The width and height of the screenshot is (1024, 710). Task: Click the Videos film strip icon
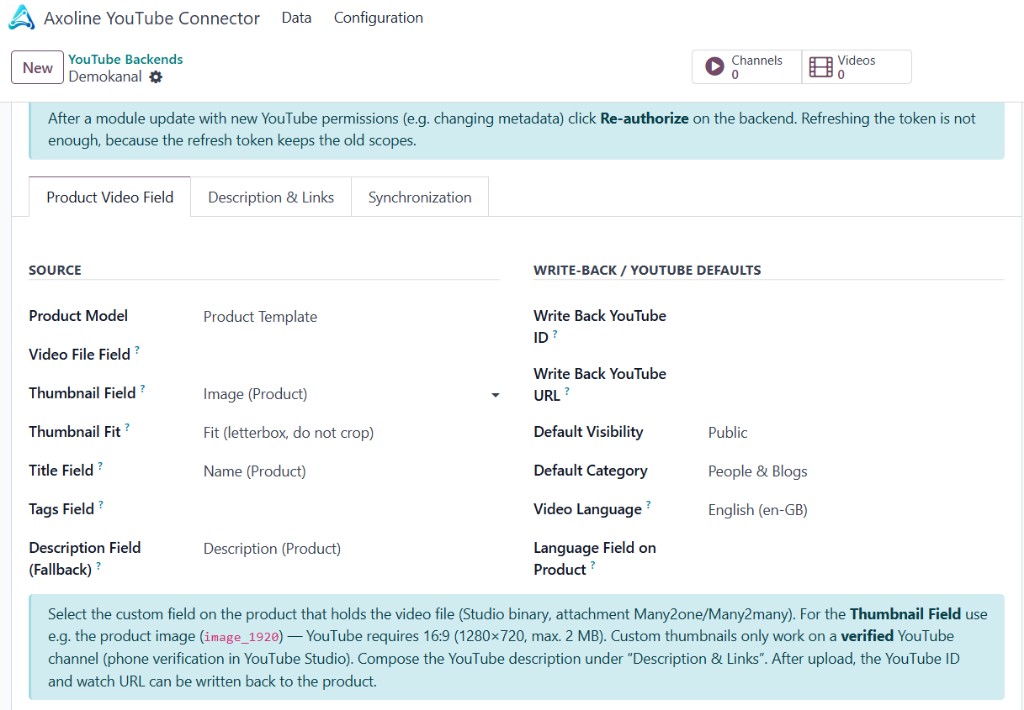(820, 67)
